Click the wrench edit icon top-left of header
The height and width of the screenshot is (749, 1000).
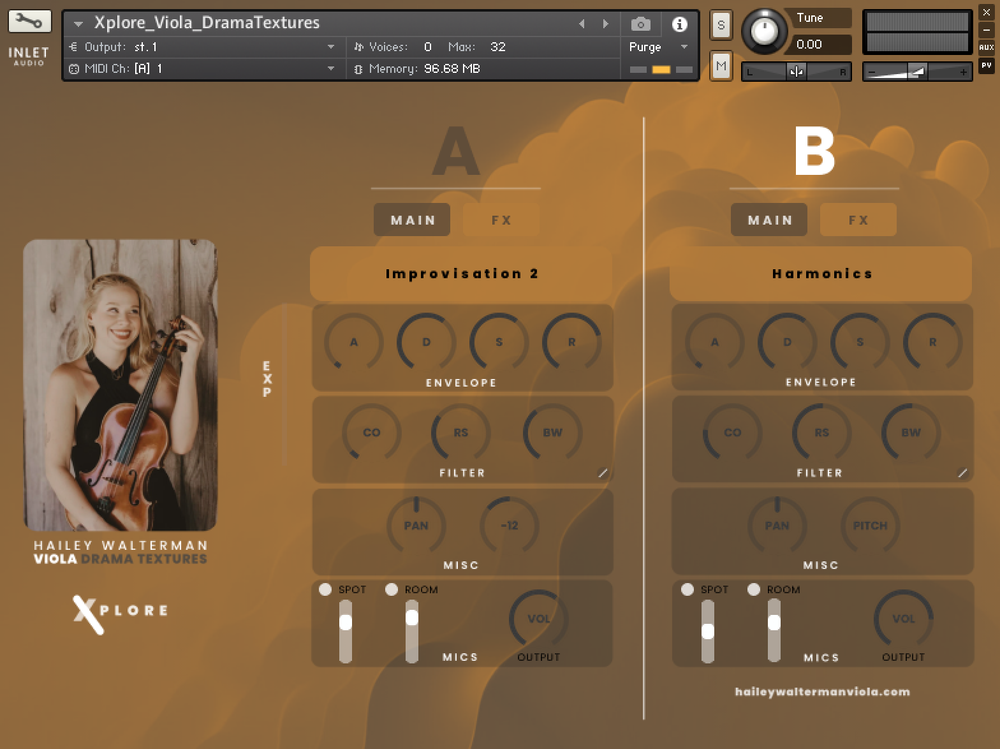[29, 18]
